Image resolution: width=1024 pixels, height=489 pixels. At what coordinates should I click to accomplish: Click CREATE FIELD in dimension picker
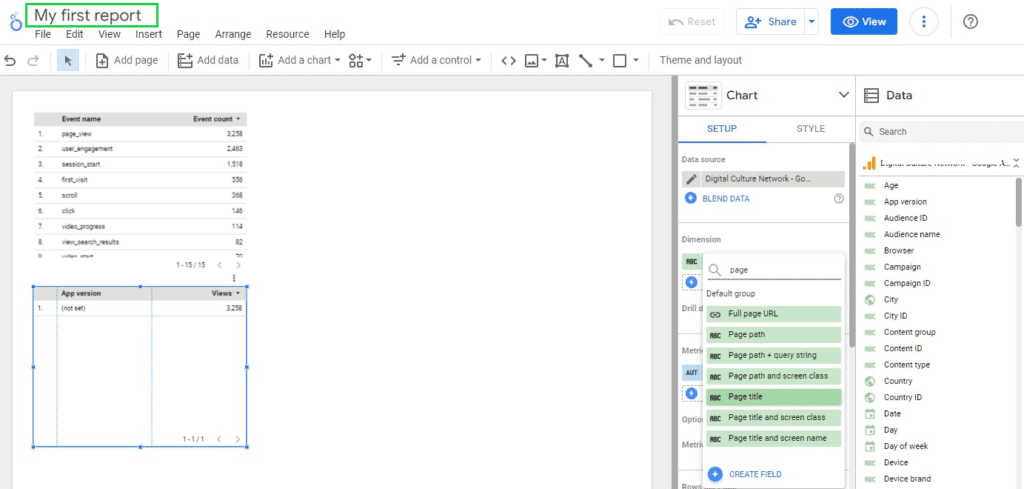tap(754, 474)
